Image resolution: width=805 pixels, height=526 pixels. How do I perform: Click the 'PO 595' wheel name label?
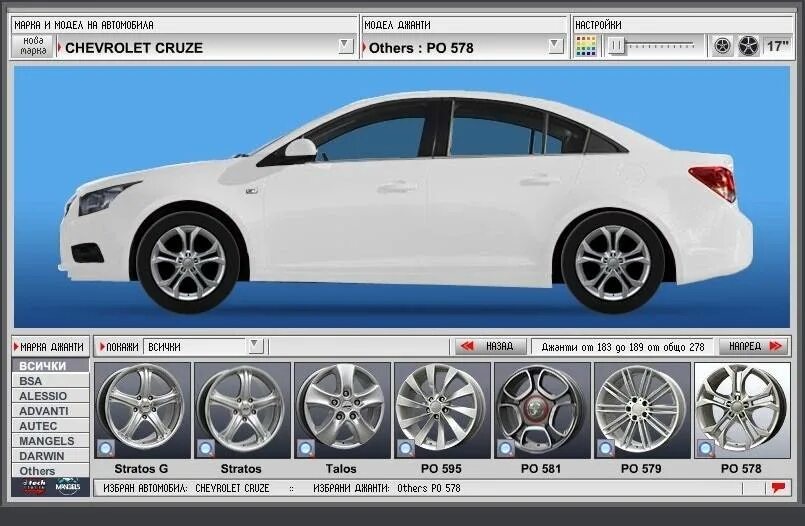(x=441, y=469)
